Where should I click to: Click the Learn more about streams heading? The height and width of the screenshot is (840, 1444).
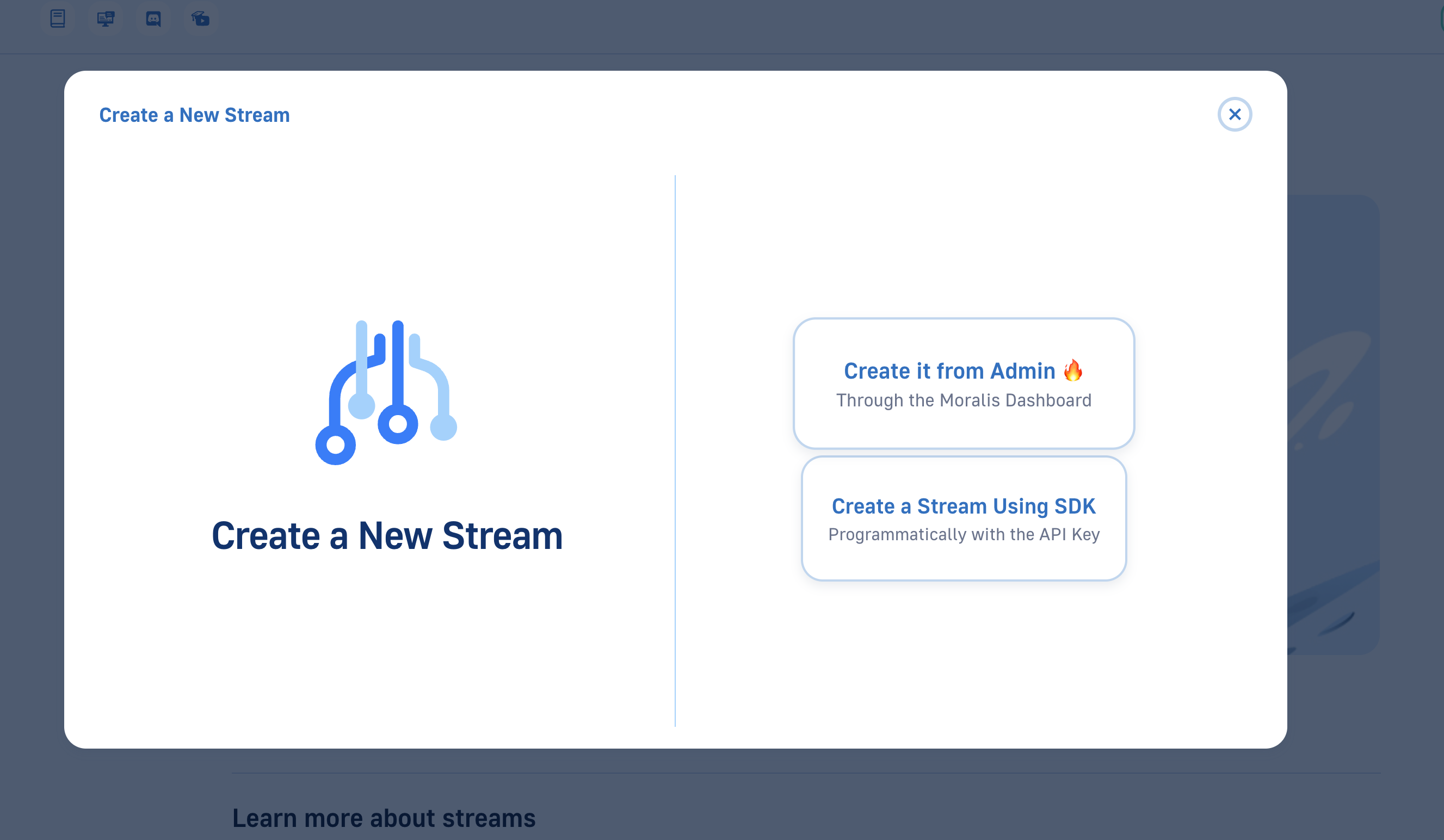[x=384, y=818]
